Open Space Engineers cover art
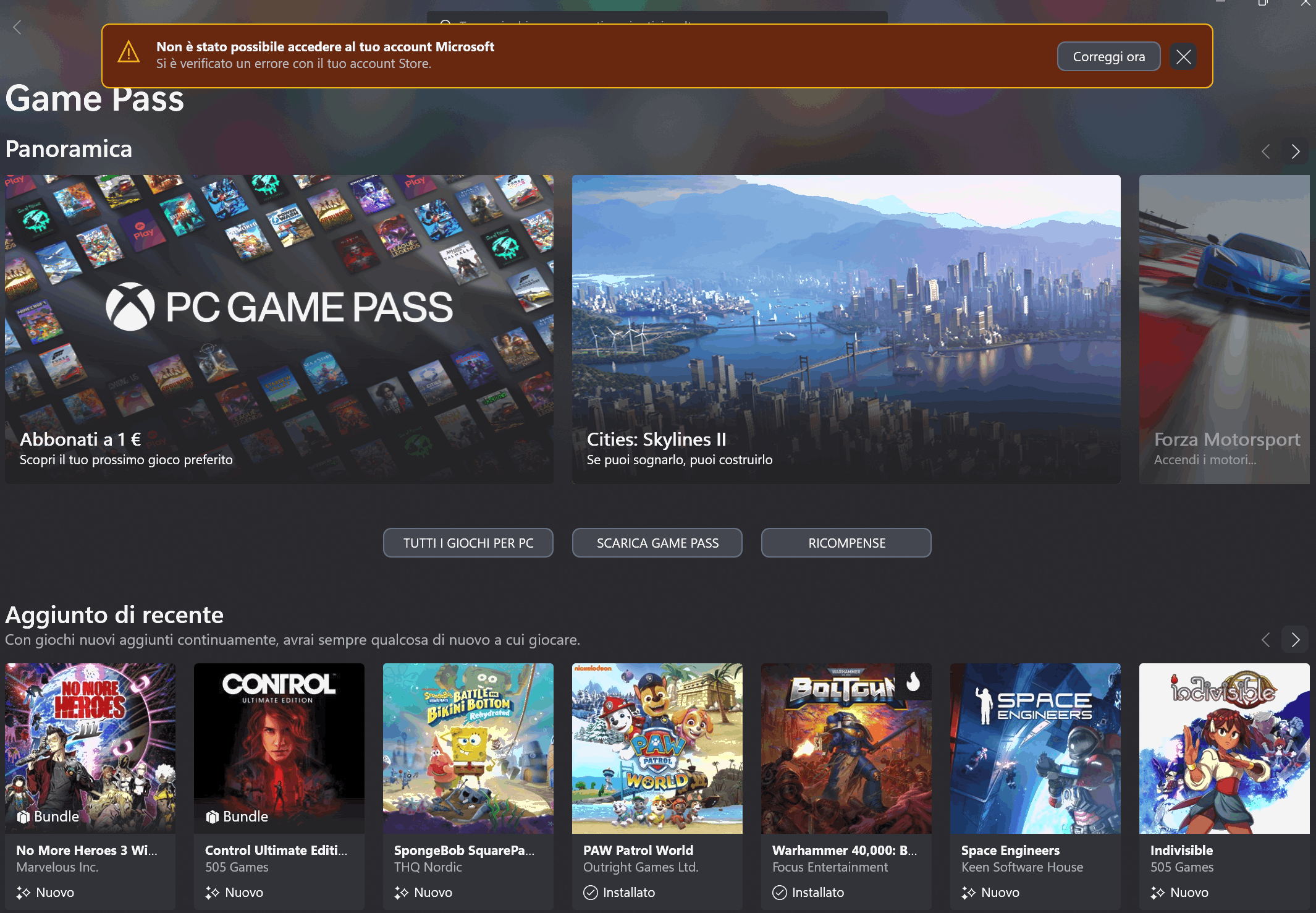The image size is (1316, 913). pyautogui.click(x=1036, y=748)
